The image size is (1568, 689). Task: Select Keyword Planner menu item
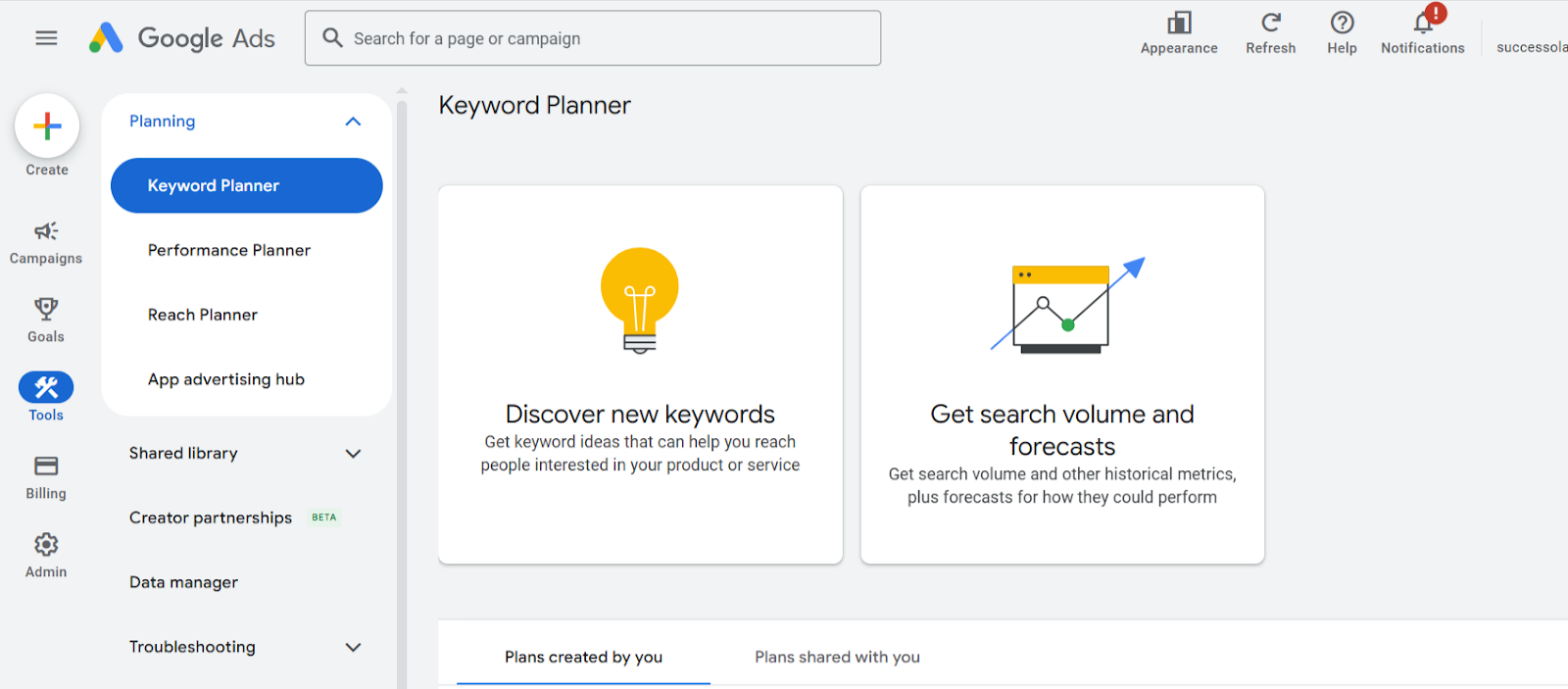(247, 185)
